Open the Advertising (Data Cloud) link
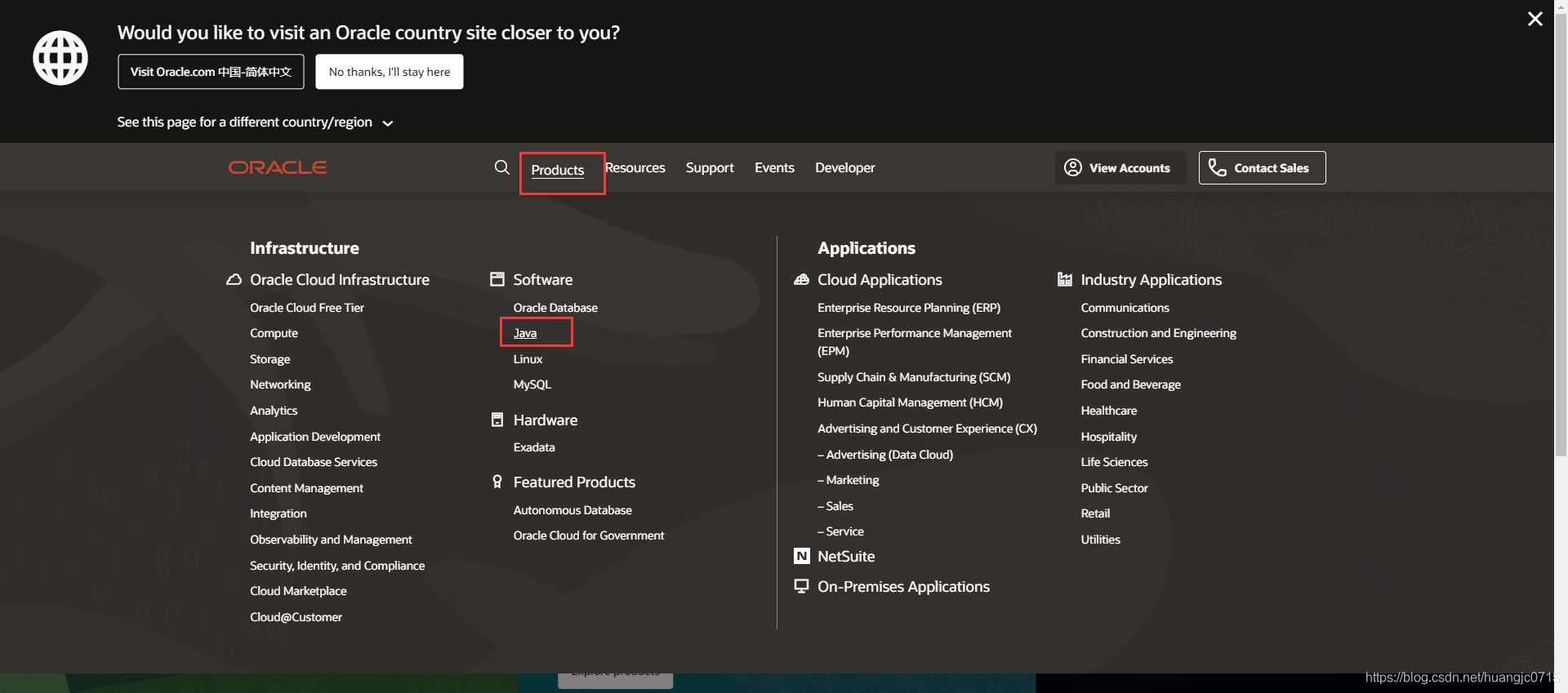 tap(885, 455)
